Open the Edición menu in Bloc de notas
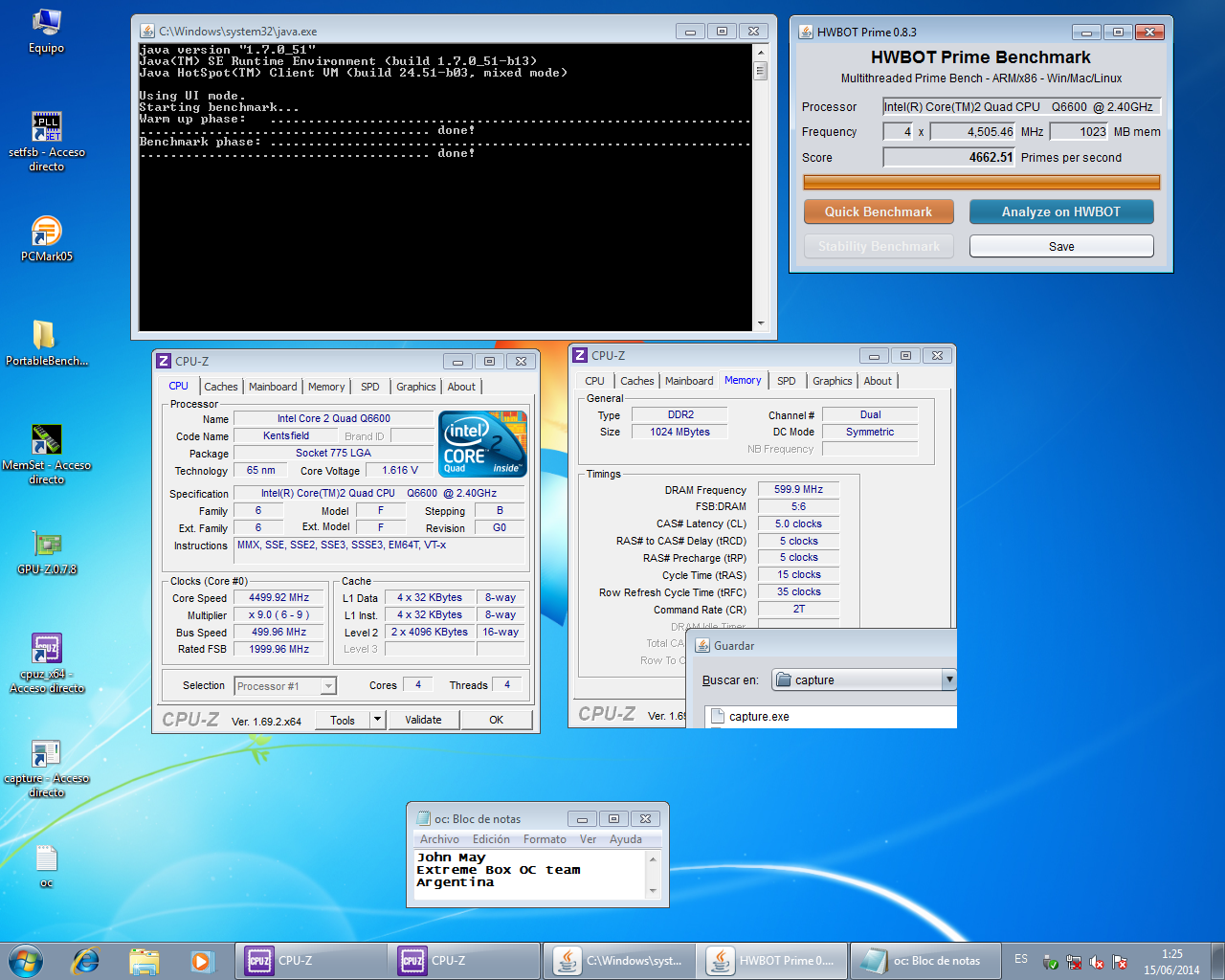 [492, 839]
